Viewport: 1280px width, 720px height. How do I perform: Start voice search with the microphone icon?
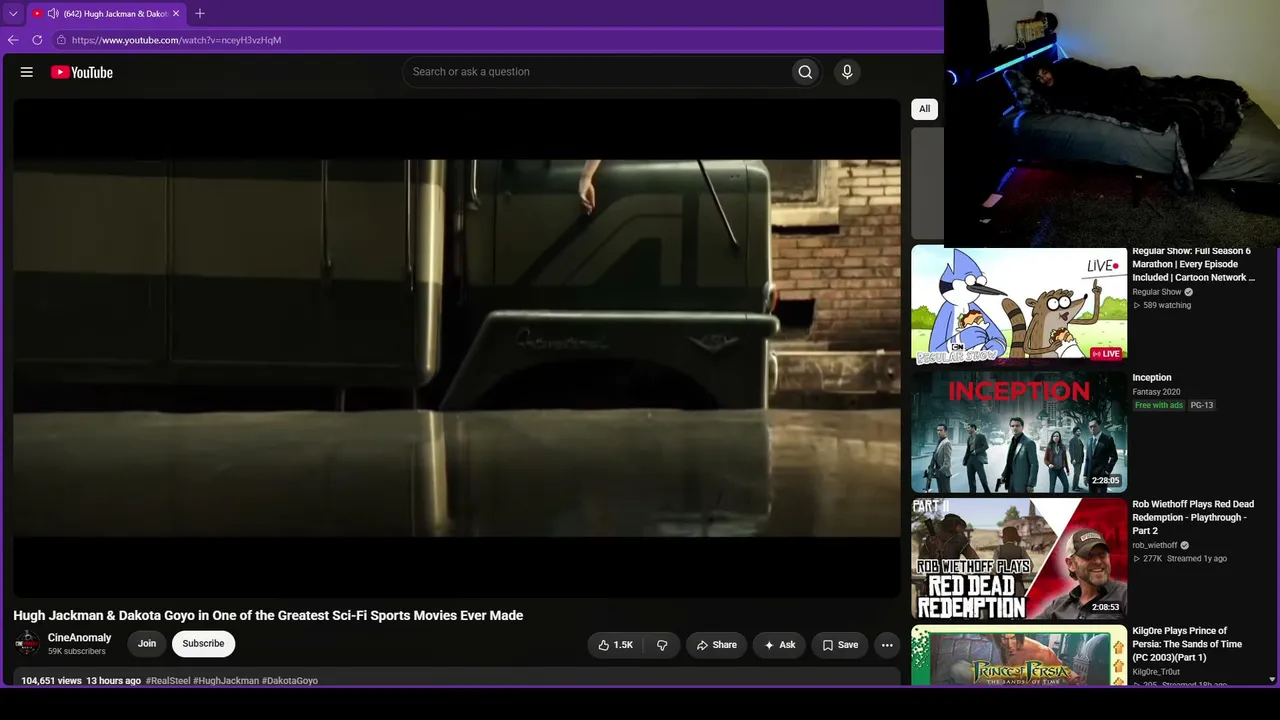pos(847,72)
